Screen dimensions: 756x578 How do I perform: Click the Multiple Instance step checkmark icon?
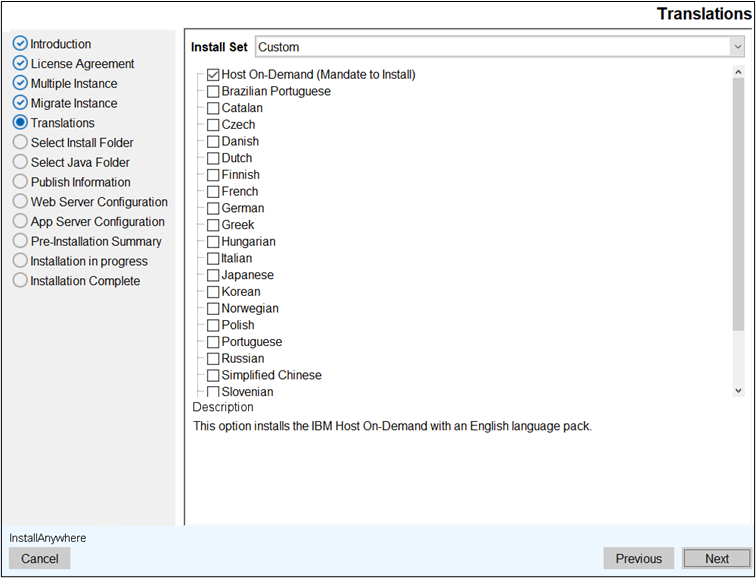coord(20,84)
